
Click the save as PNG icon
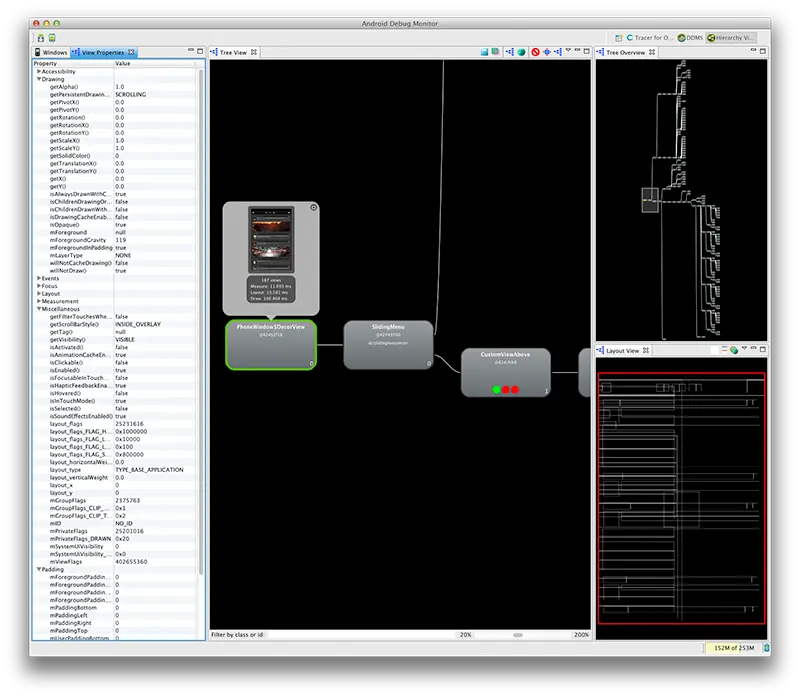[483, 52]
